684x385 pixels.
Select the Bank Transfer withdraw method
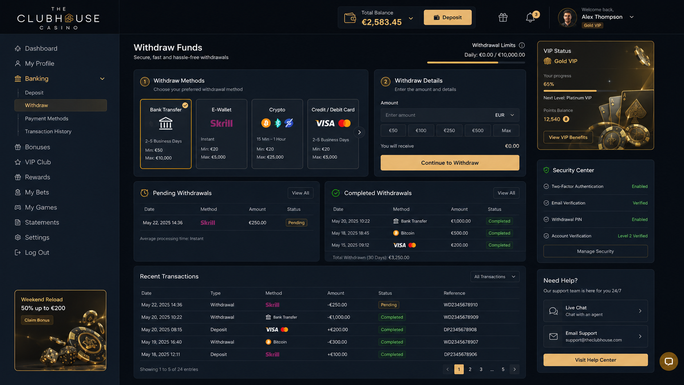click(x=166, y=134)
